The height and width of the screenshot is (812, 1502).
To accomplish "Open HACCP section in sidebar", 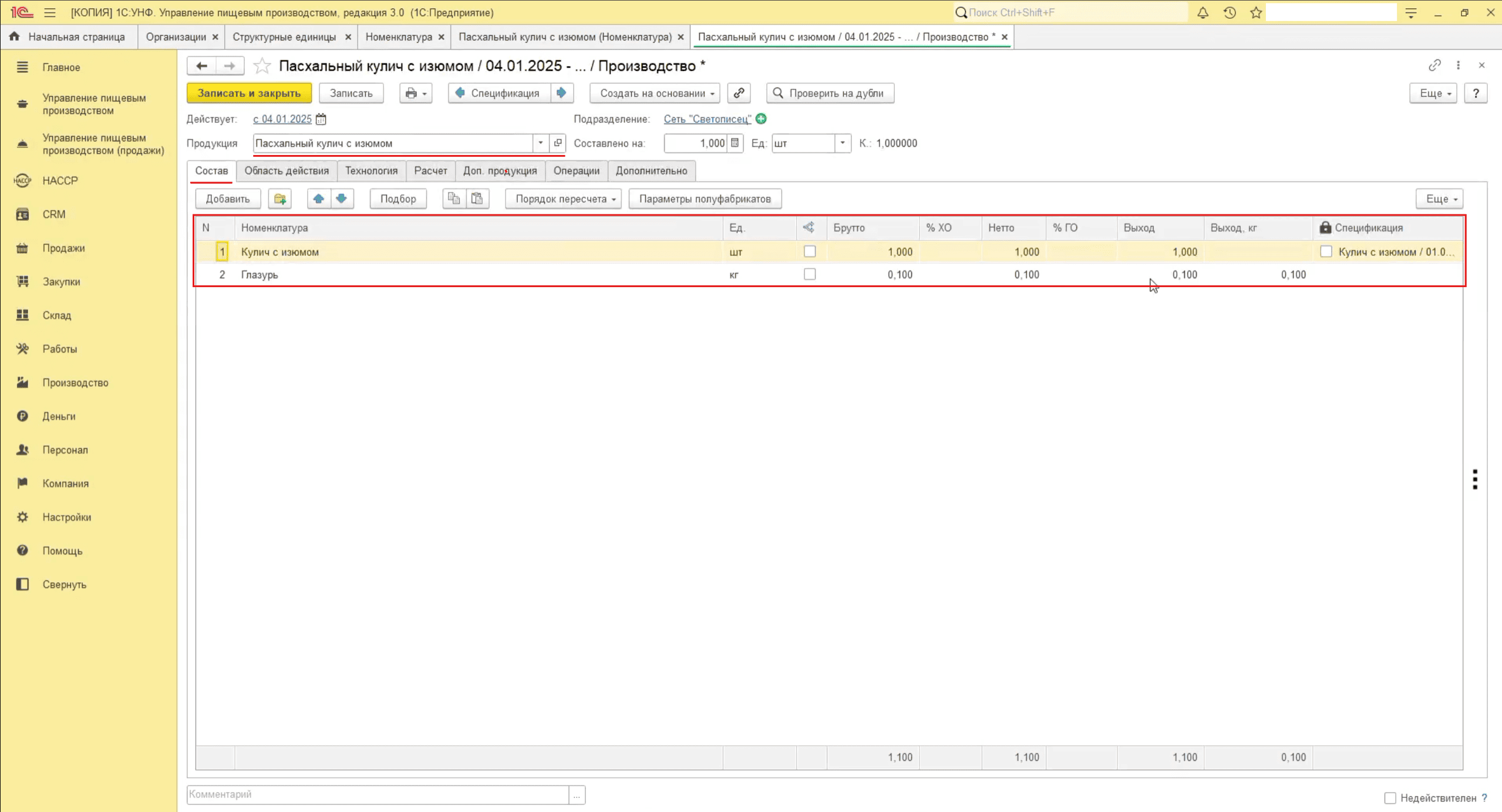I will pos(60,181).
